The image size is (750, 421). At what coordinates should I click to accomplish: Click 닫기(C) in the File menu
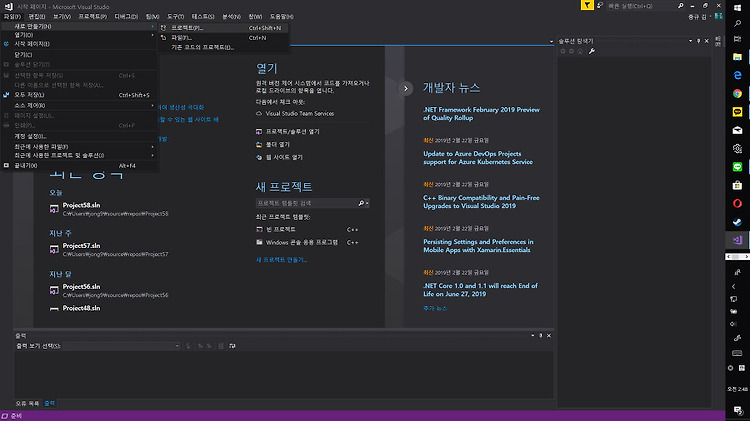point(79,55)
